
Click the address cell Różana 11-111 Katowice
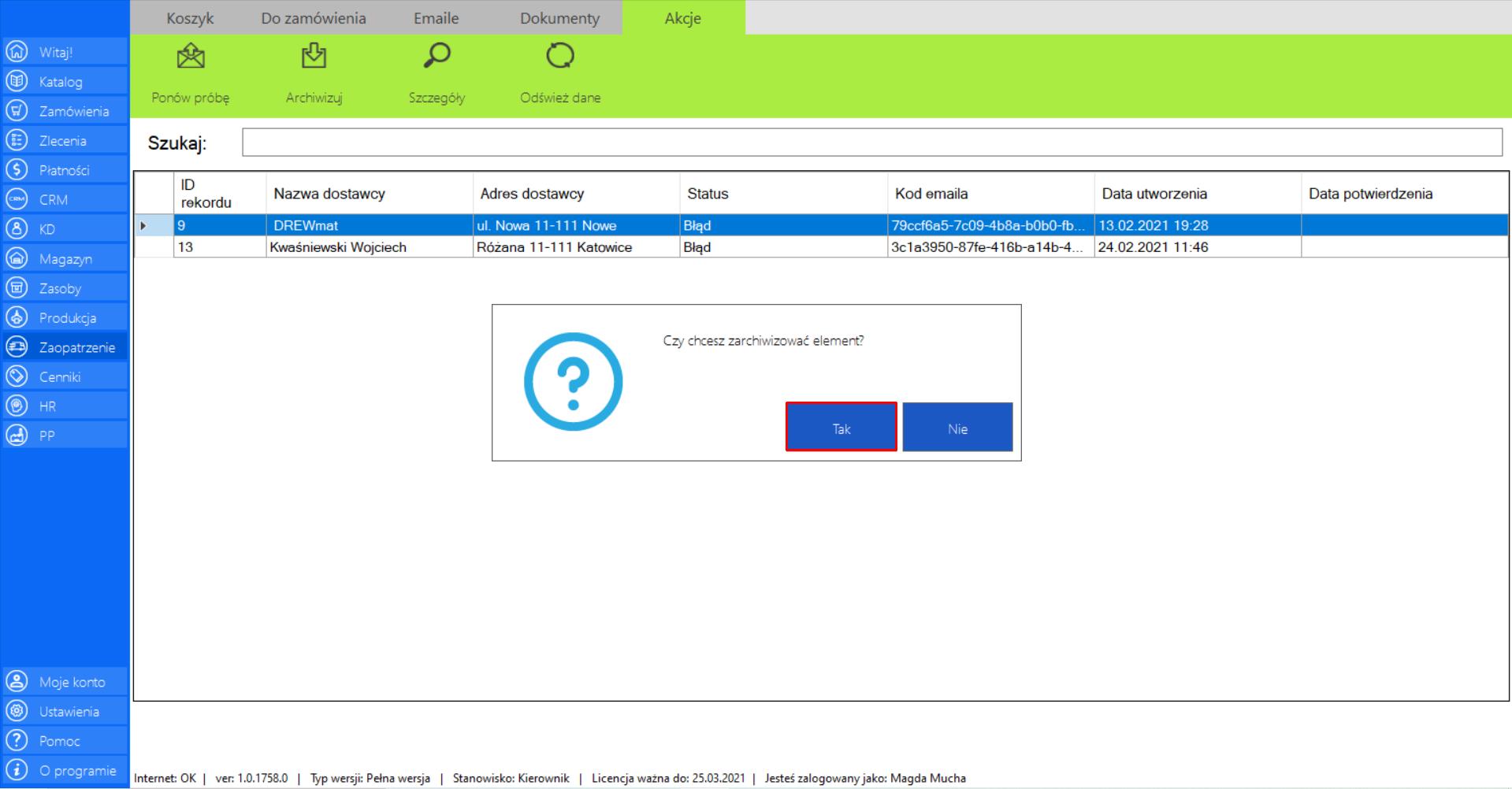[576, 247]
